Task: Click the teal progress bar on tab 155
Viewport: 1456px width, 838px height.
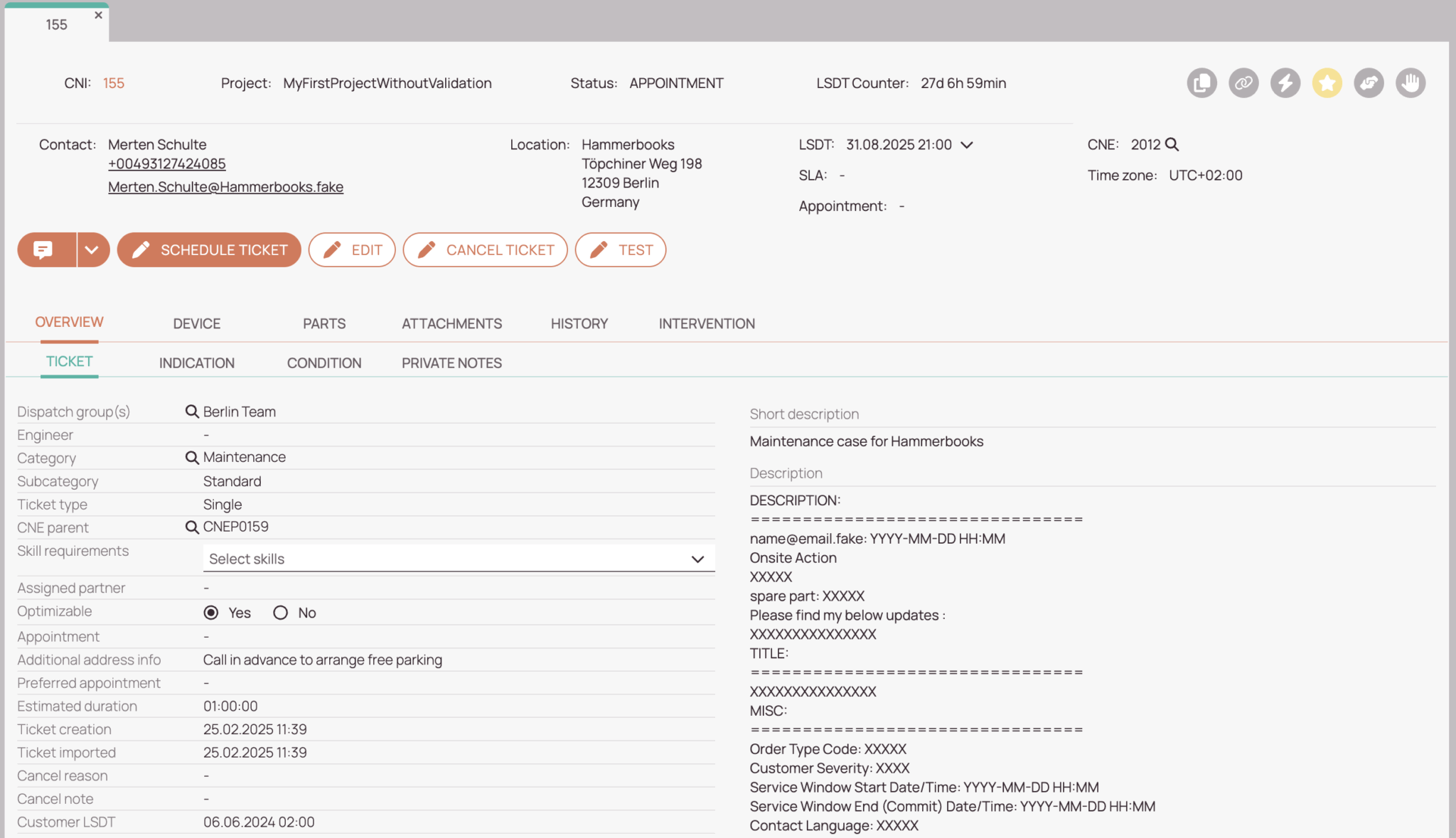Action: 57,5
